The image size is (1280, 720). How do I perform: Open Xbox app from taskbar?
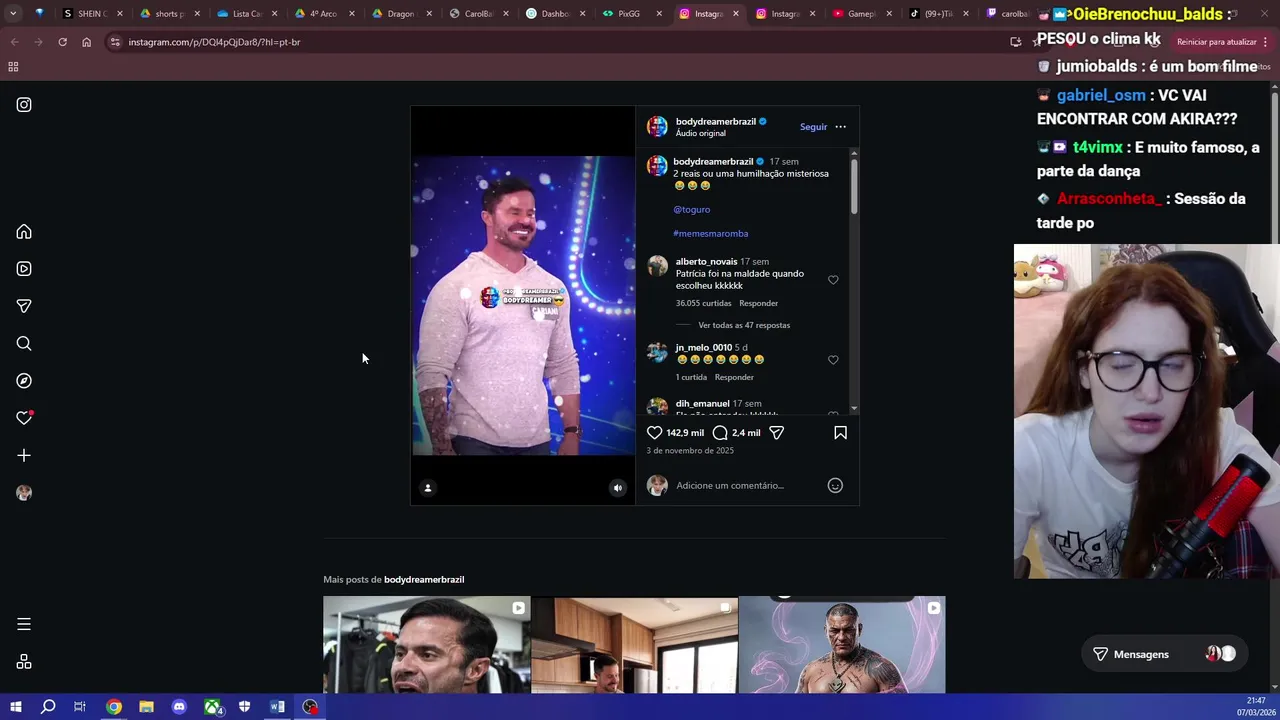point(212,707)
